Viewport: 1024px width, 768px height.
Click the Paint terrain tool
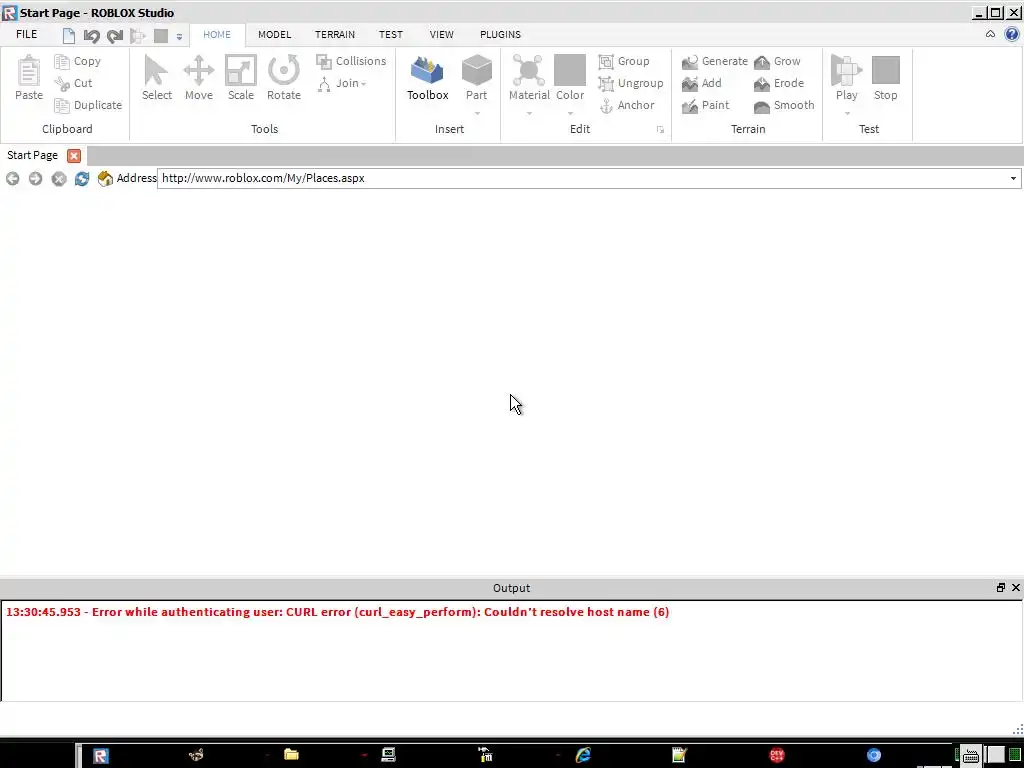click(705, 105)
